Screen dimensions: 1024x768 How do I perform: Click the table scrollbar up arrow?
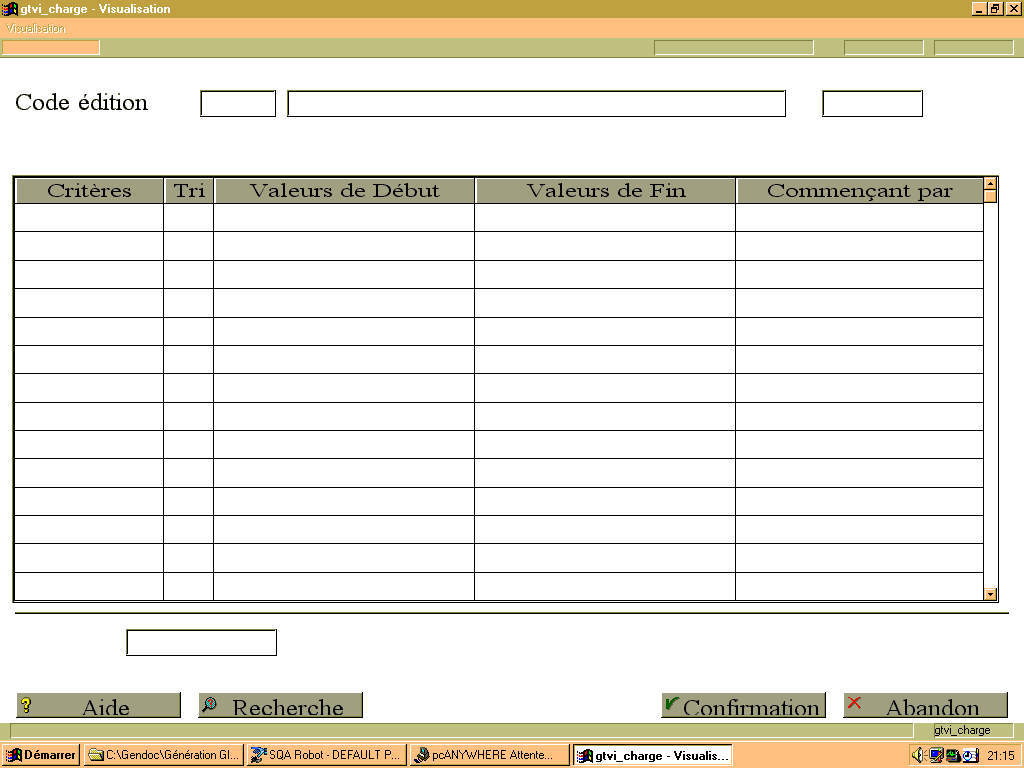(x=990, y=184)
